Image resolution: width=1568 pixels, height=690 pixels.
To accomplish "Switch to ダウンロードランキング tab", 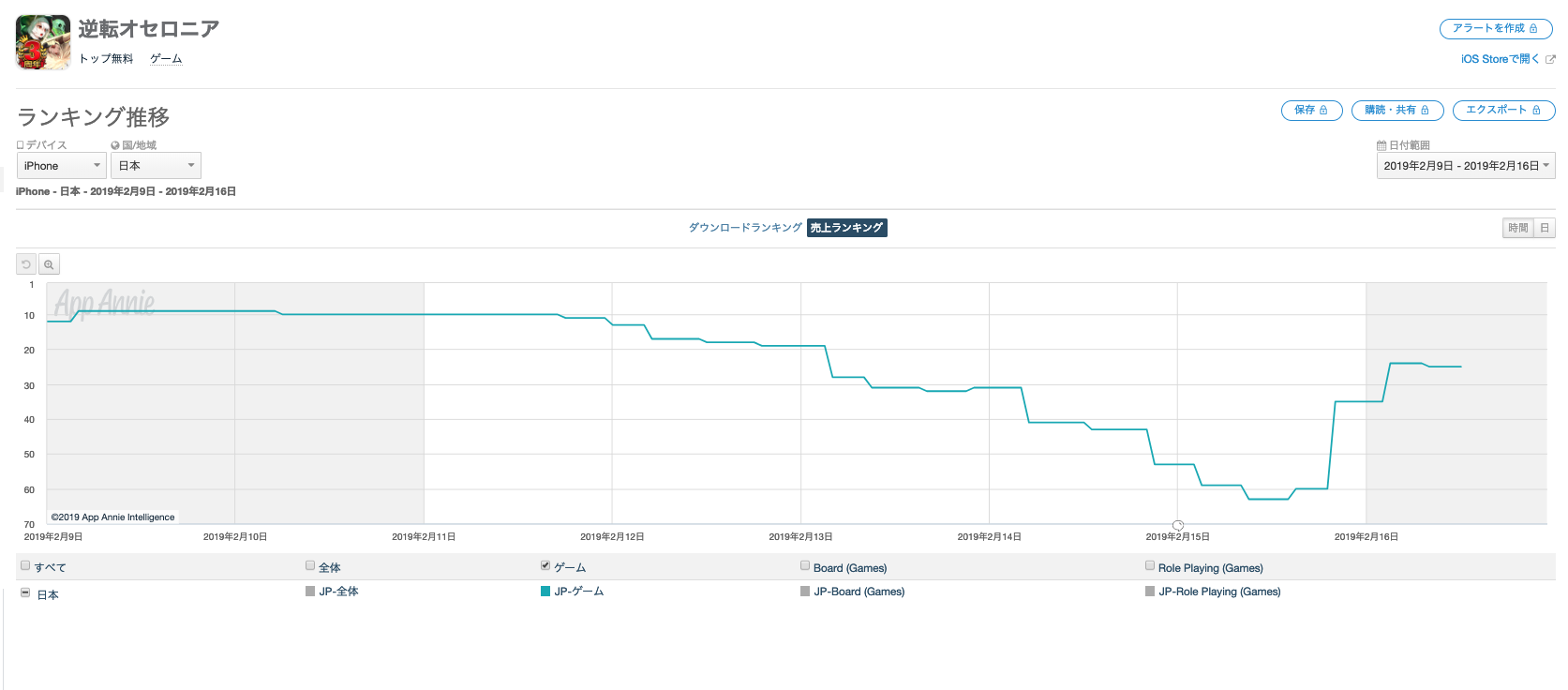I will coord(745,228).
